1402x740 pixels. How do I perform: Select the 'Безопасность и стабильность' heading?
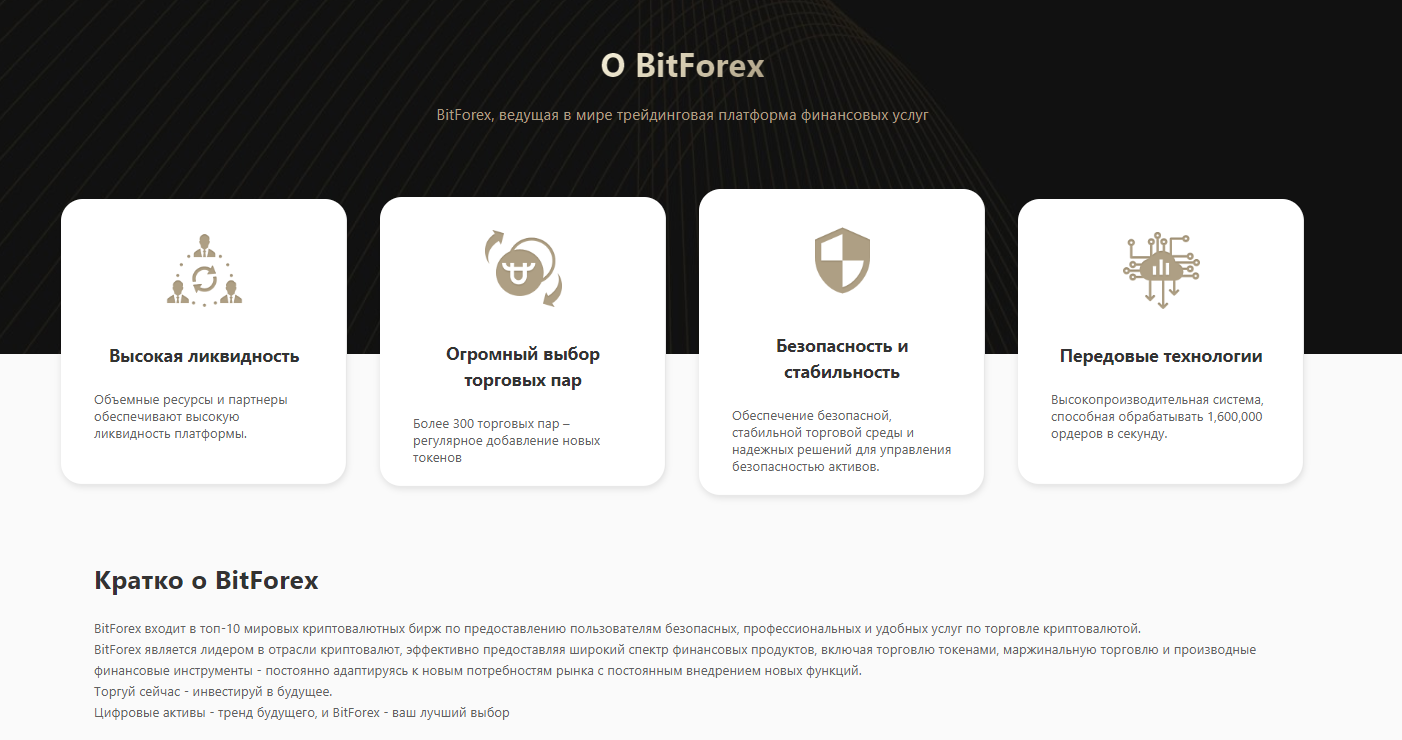(842, 359)
